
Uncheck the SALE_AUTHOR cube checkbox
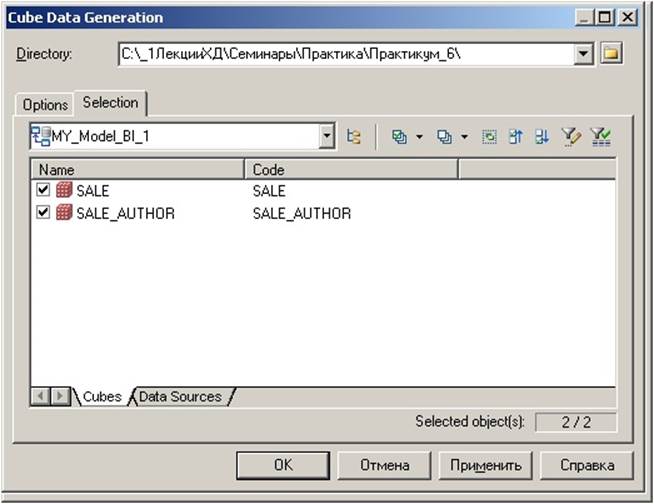tap(43, 212)
